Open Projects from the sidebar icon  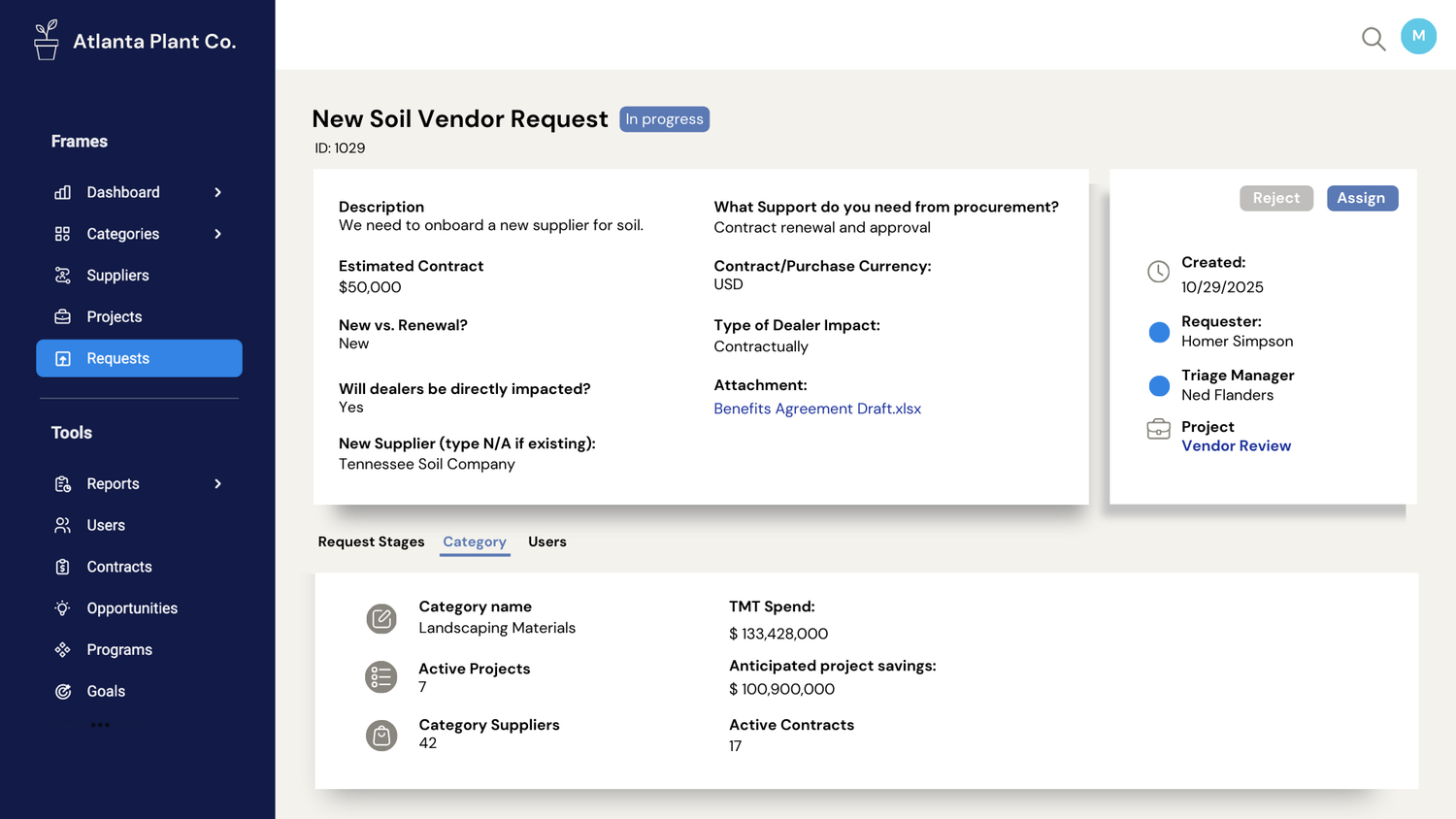click(62, 316)
